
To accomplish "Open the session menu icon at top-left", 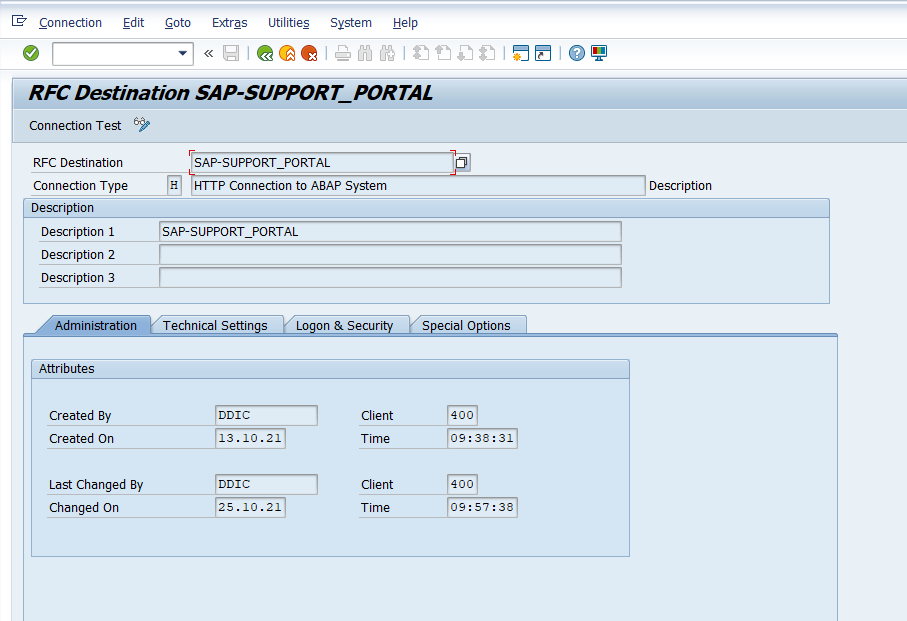I will [19, 21].
